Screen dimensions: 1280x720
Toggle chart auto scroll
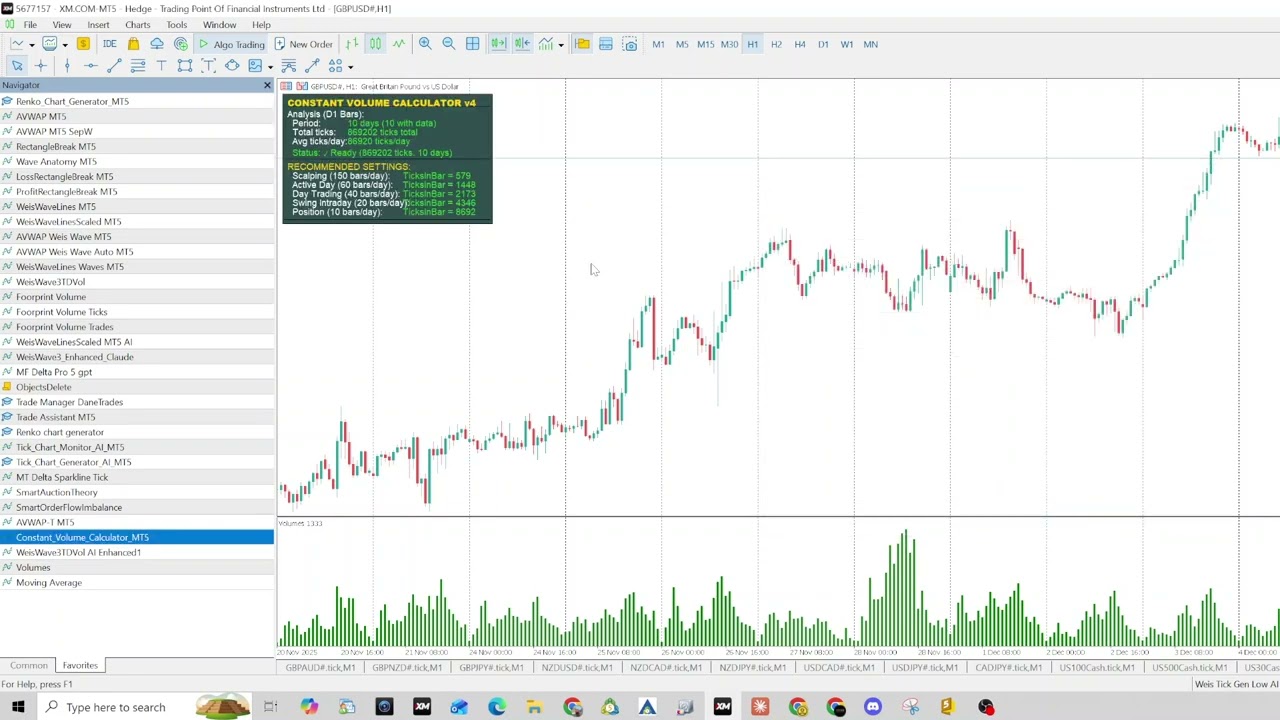(498, 44)
